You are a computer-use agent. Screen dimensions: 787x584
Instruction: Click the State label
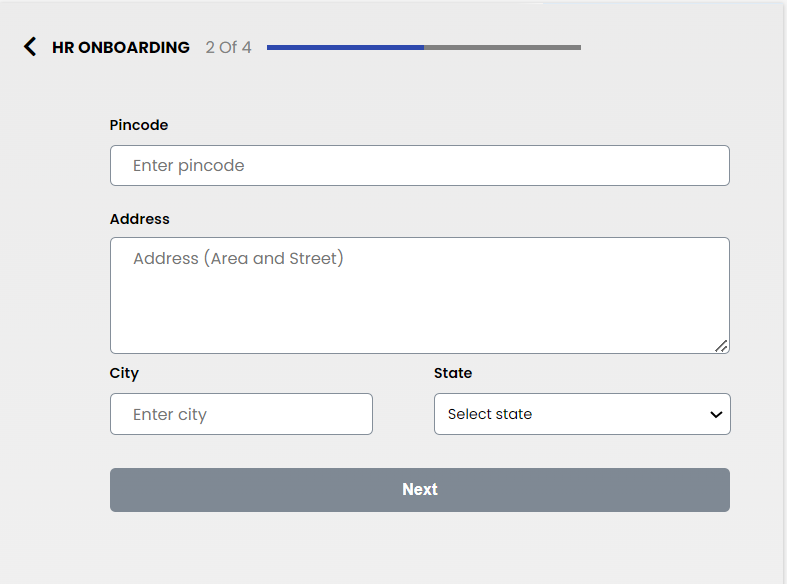[x=453, y=373]
